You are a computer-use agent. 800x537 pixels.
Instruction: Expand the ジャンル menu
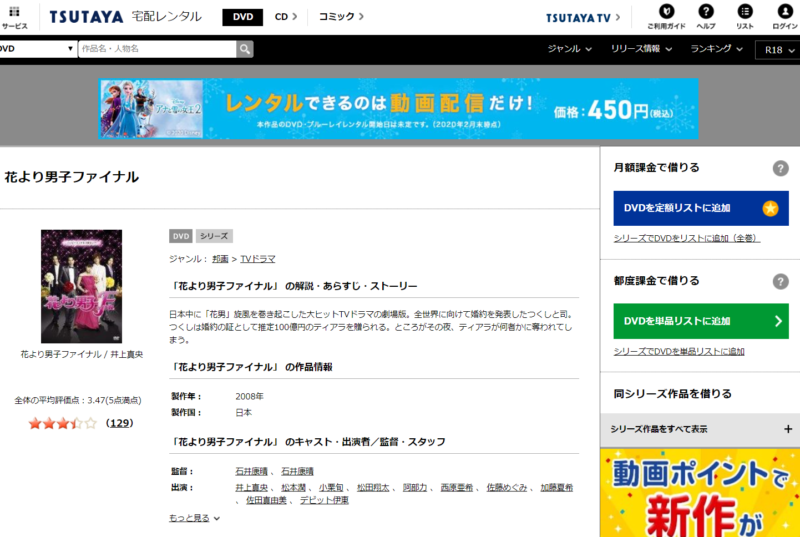(x=569, y=49)
